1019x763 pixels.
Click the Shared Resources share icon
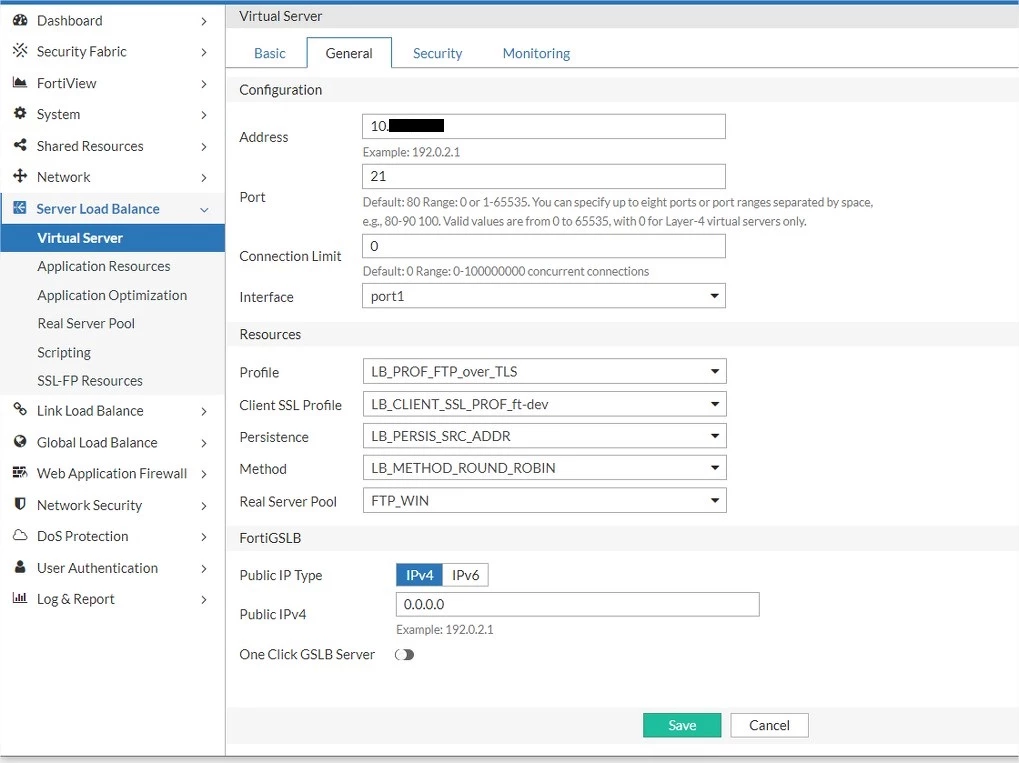coord(20,145)
